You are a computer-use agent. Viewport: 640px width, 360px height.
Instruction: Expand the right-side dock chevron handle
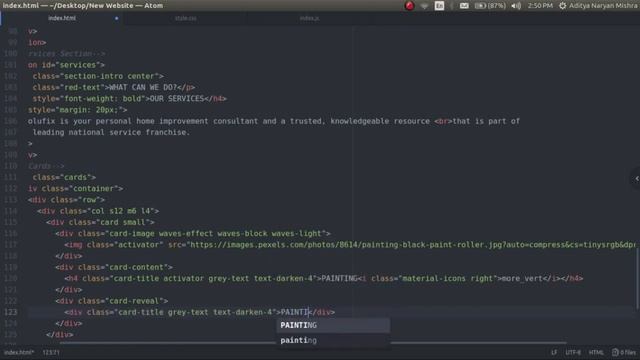pos(636,178)
